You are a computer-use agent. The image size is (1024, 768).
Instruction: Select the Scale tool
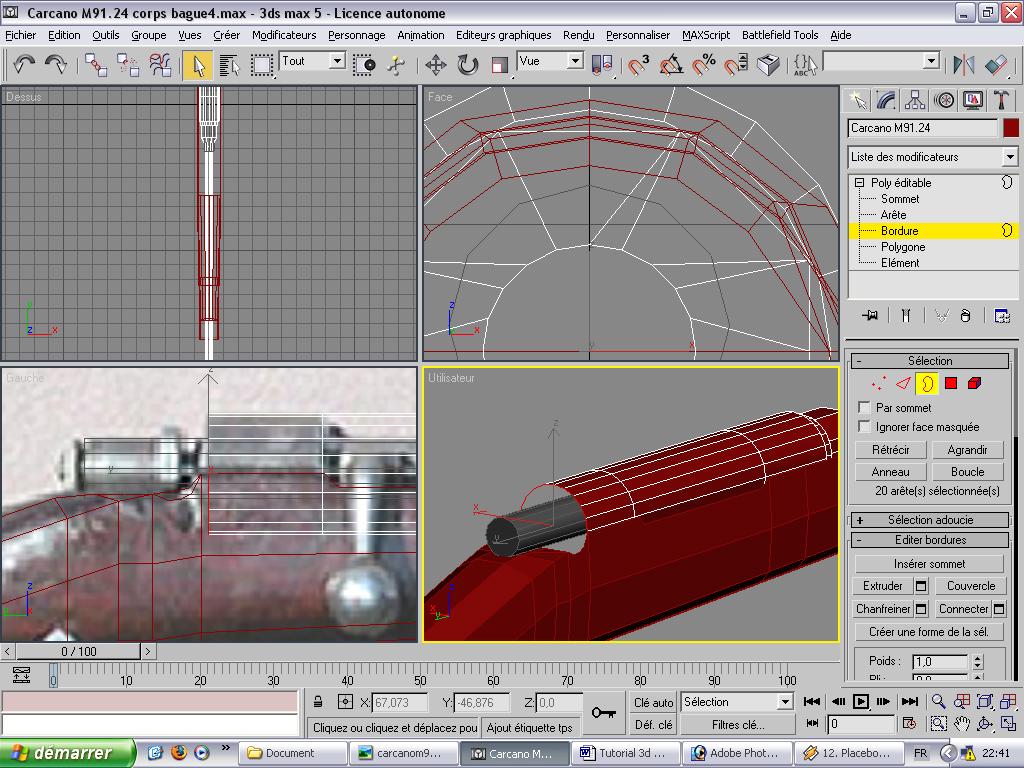click(x=500, y=65)
